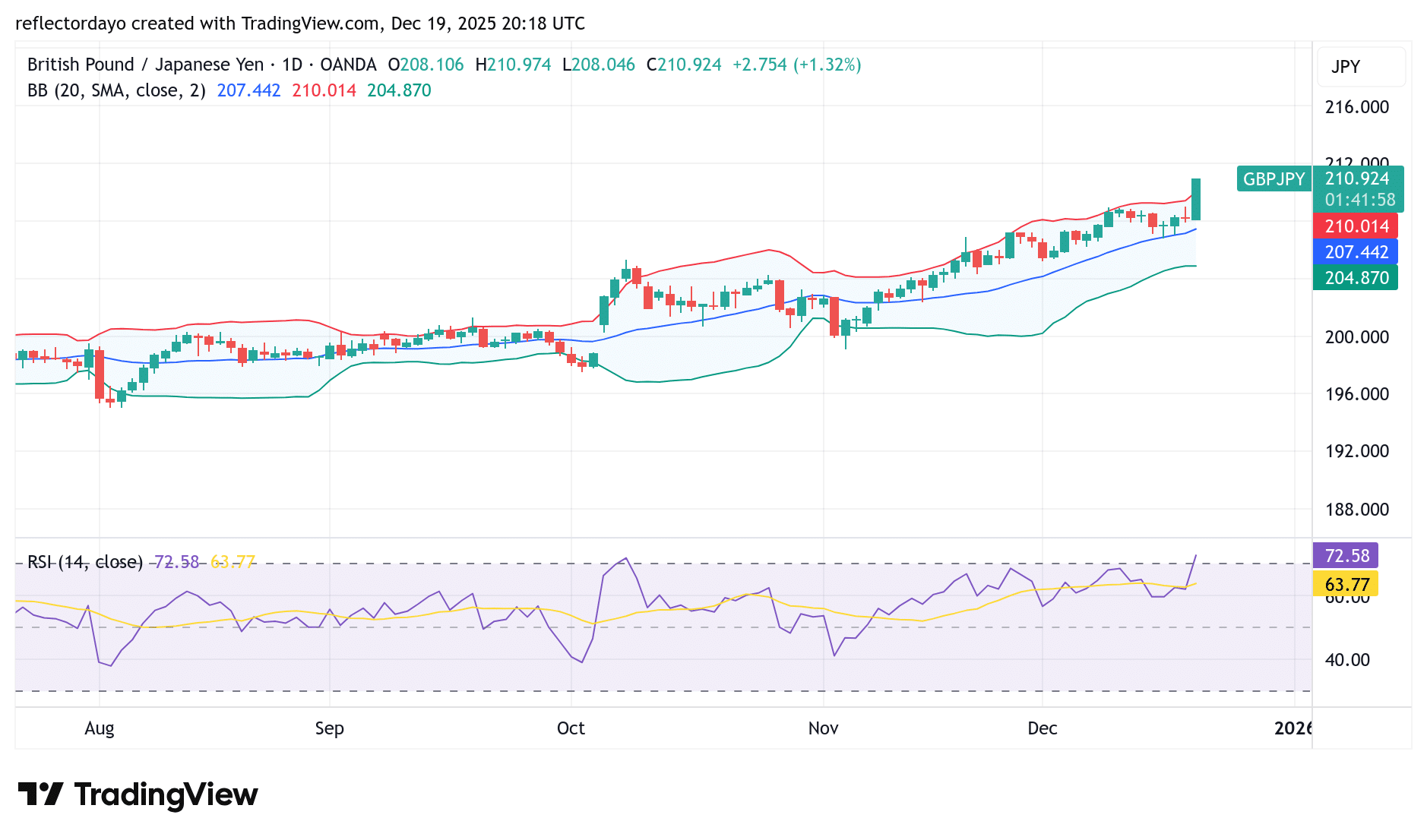
Task: Select the RSI average 63.77 badge
Action: (1346, 585)
